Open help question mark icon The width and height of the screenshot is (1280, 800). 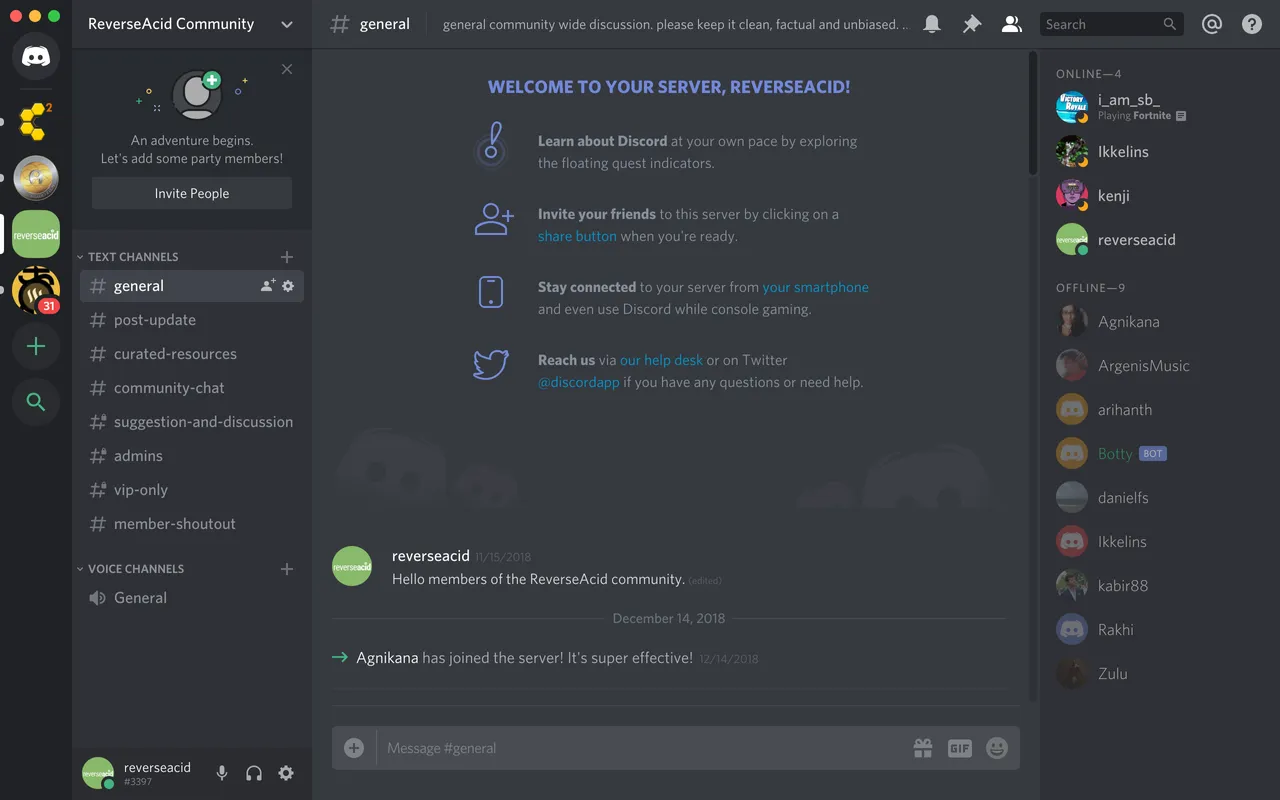[1252, 24]
